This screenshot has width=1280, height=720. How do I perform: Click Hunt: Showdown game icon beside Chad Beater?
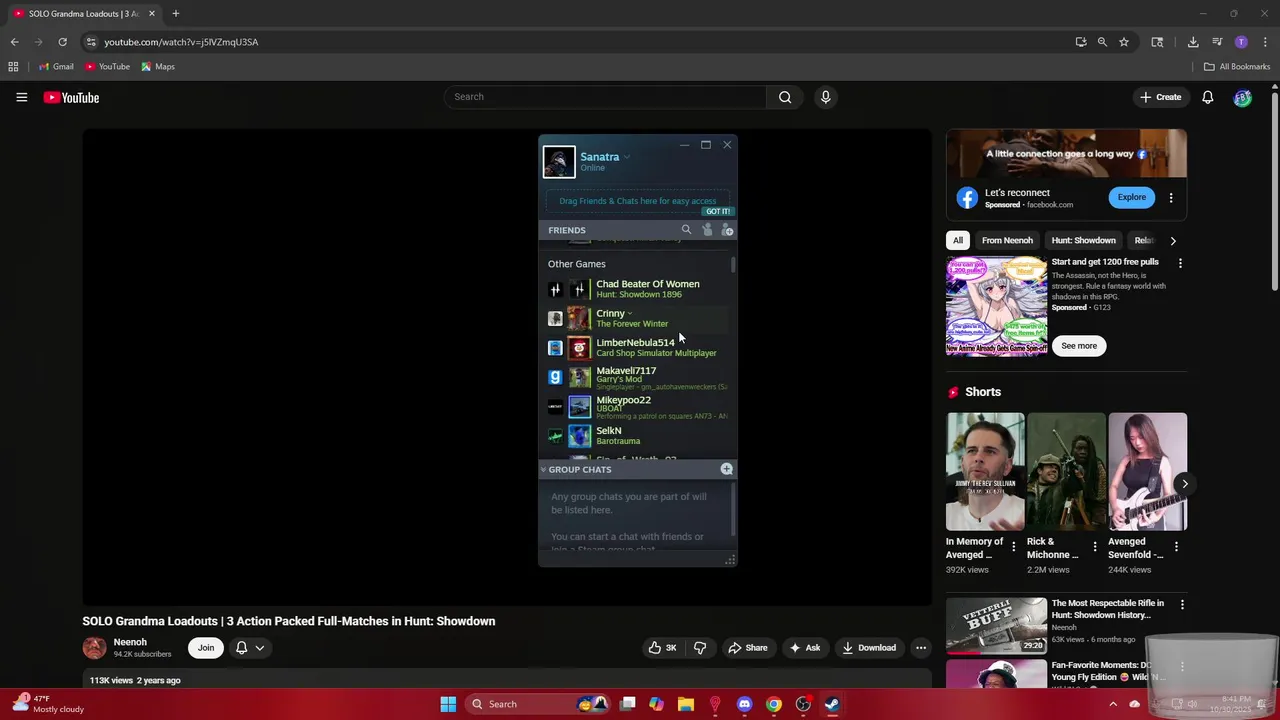pyautogui.click(x=555, y=289)
